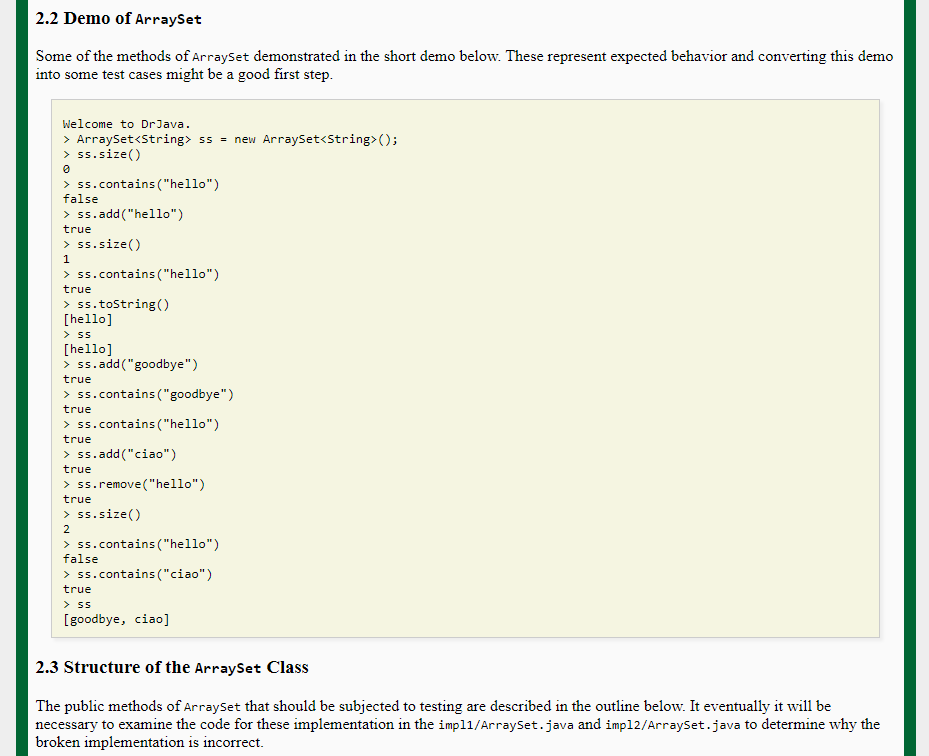Click the first 'false' output line
Image resolution: width=929 pixels, height=756 pixels.
81,199
